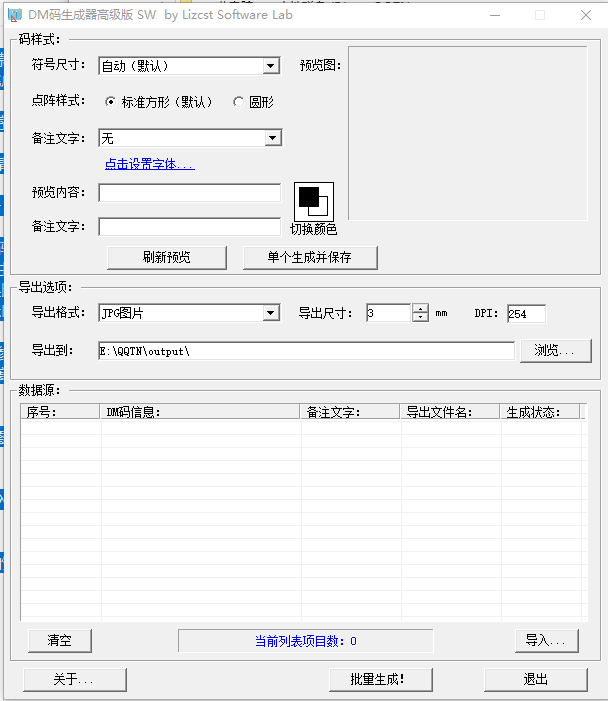Click the DM码信息 column header

click(199, 411)
